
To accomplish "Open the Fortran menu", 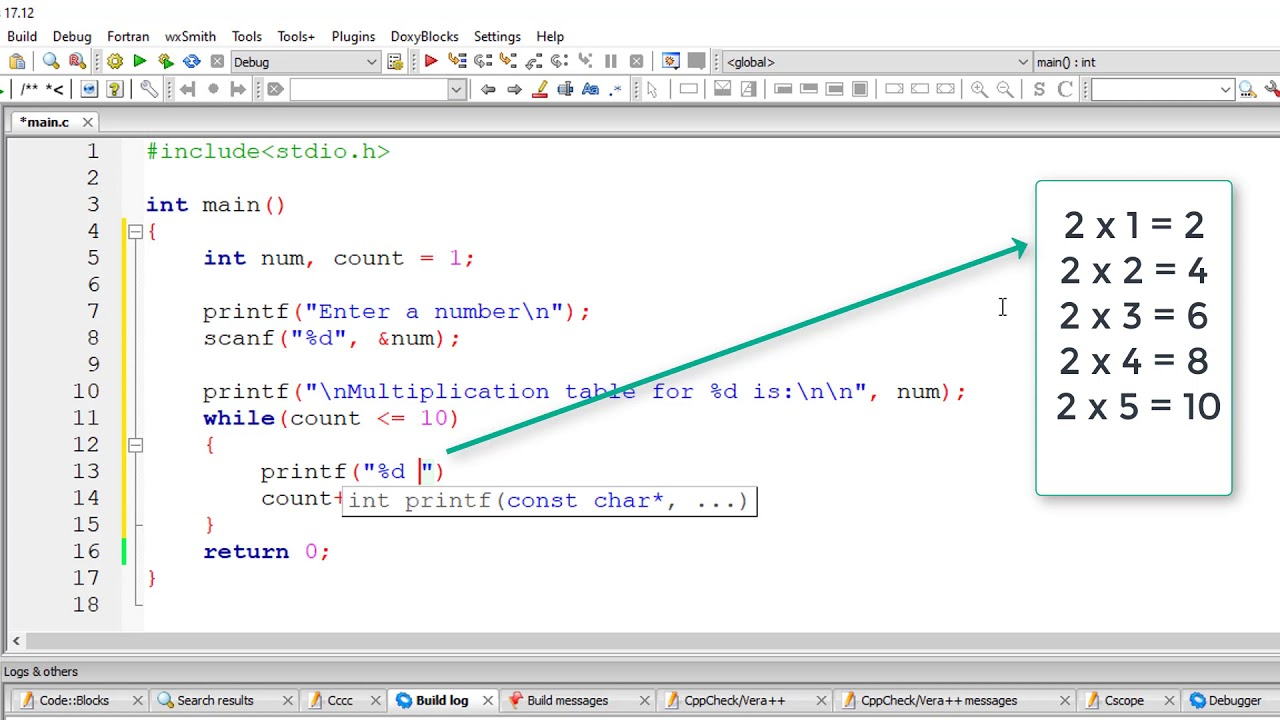I will coord(128,36).
